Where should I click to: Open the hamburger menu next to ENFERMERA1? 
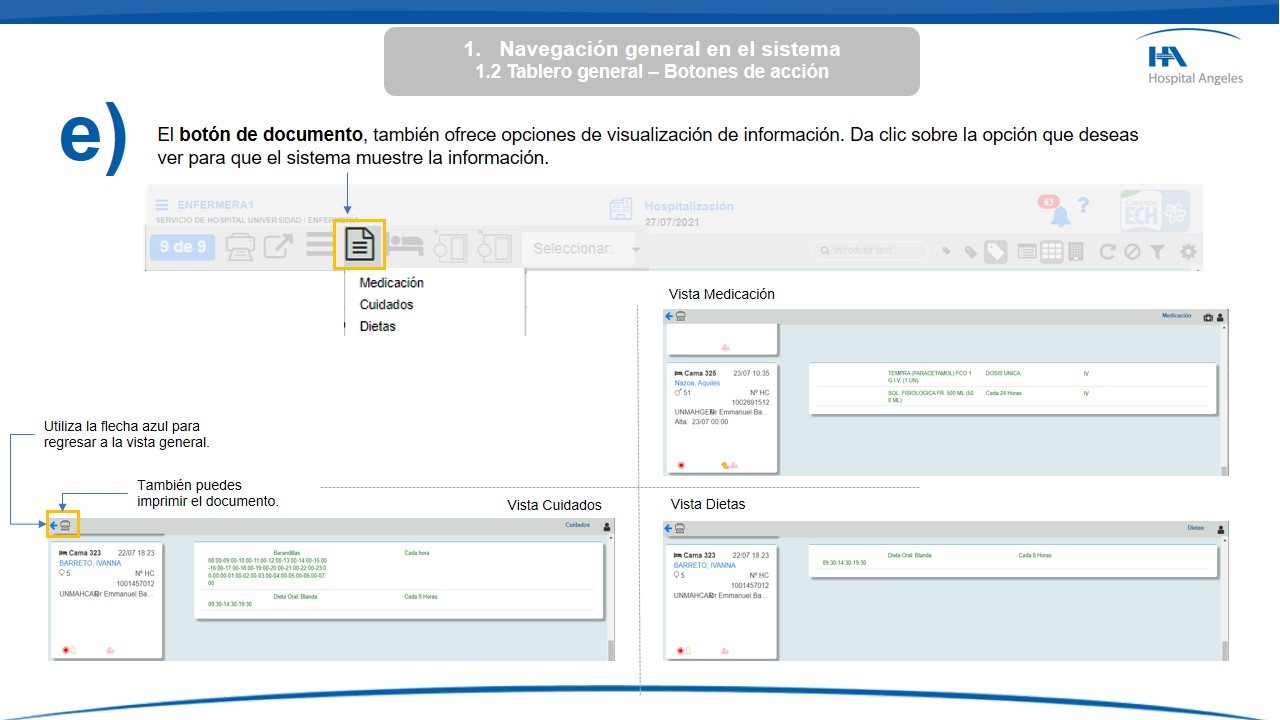(162, 205)
